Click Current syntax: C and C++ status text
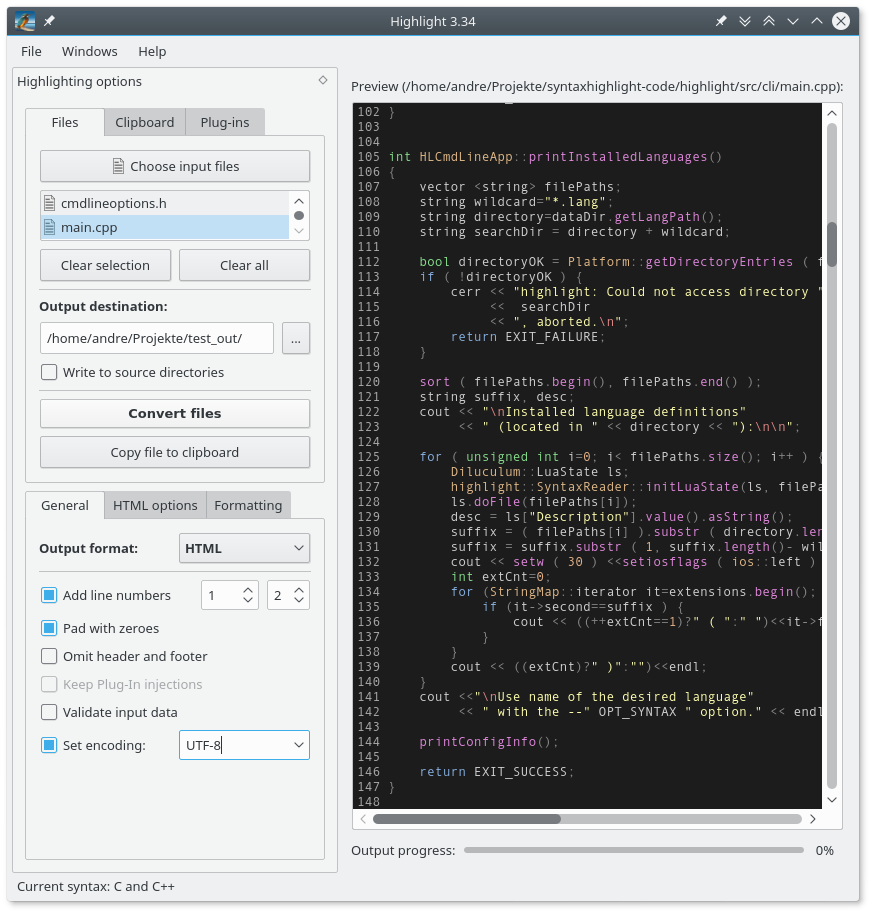 tap(96, 887)
